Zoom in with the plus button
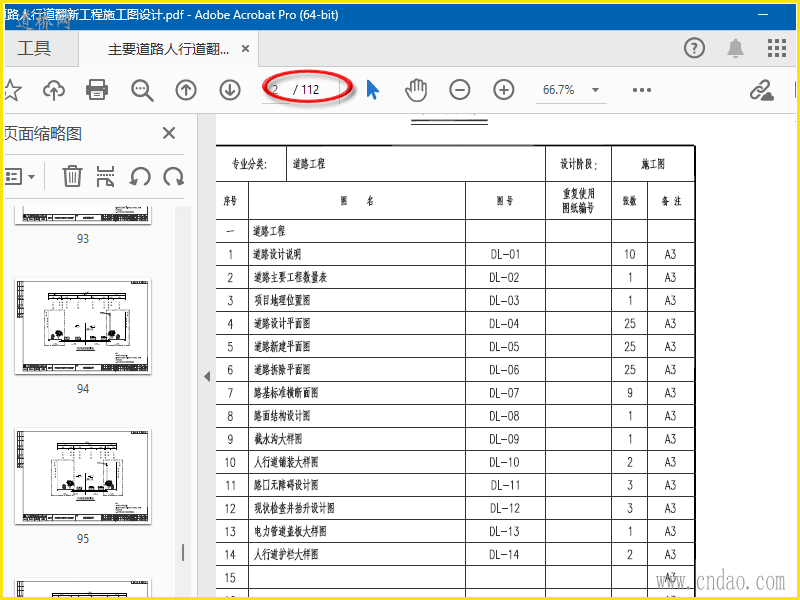 pos(504,90)
